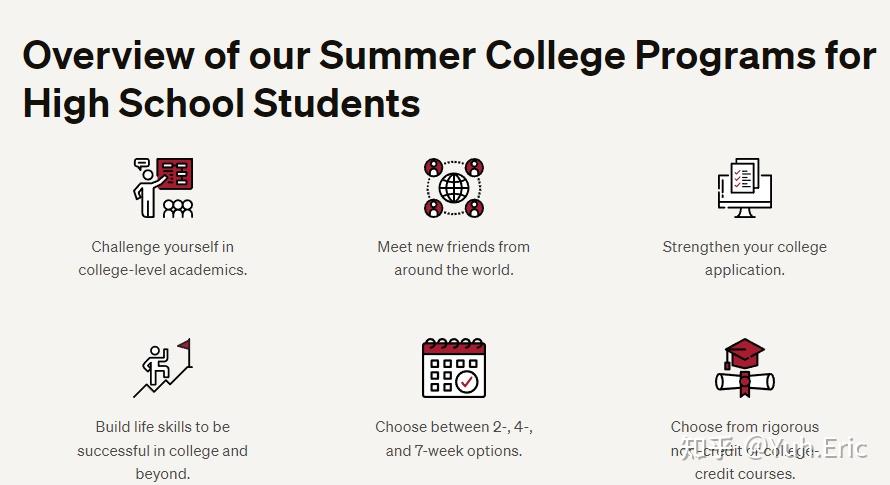Click the globe with connected people icon
Screen dimensions: 890x485
(x=453, y=187)
